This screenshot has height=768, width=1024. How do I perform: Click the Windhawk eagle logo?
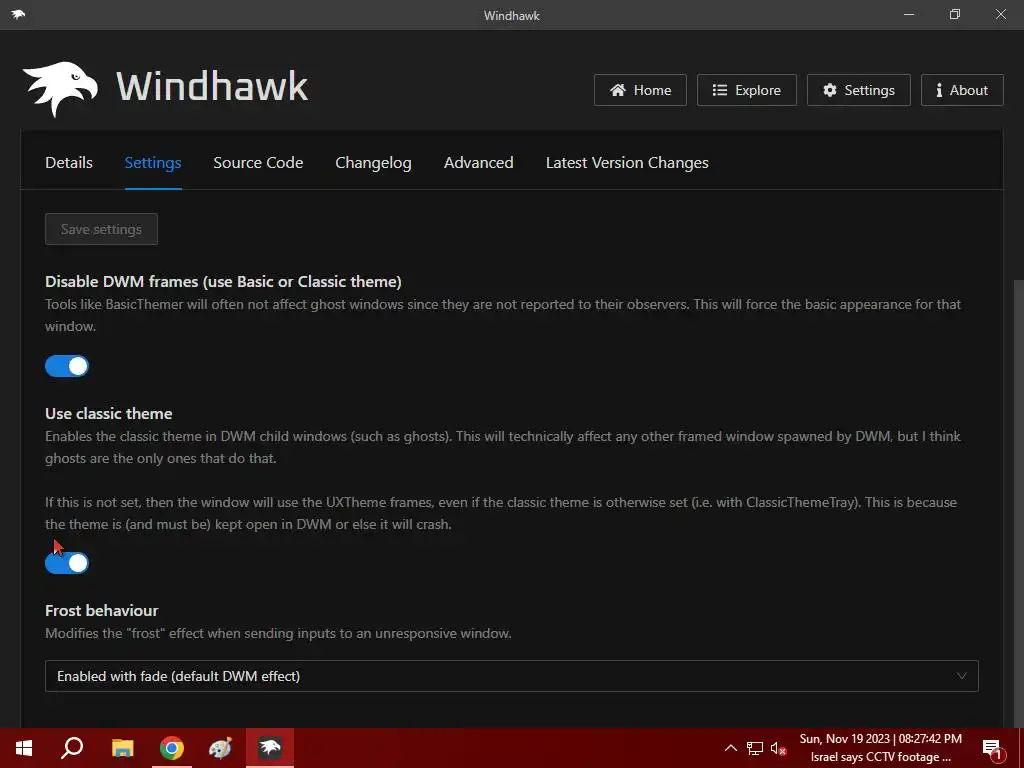59,89
